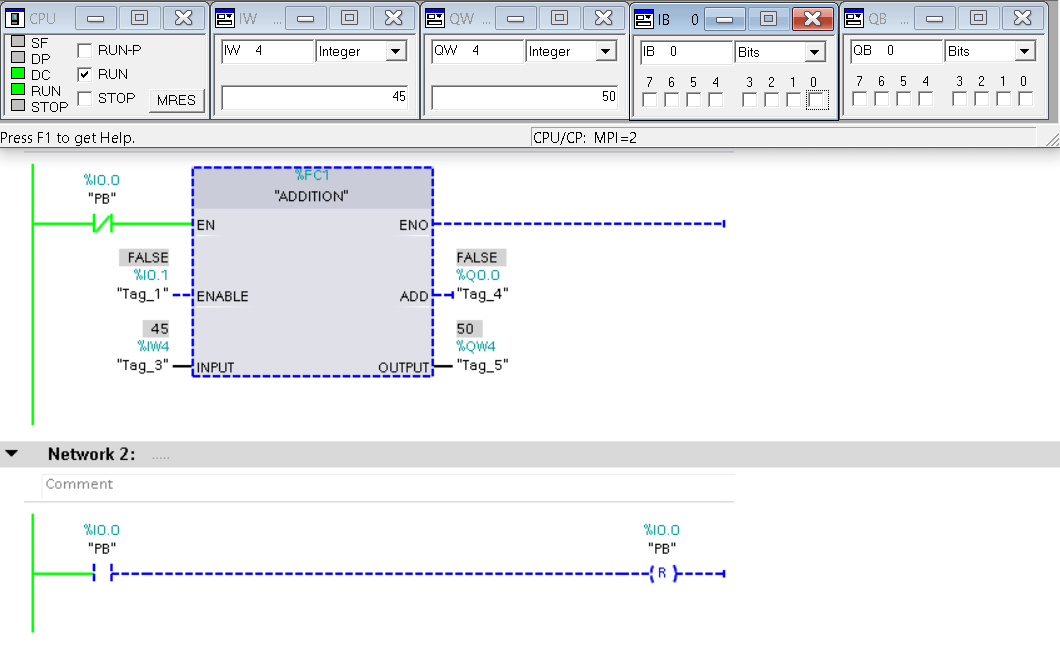This screenshot has width=1060, height=647.
Task: Toggle bit 4 in the QB window
Action: point(926,99)
